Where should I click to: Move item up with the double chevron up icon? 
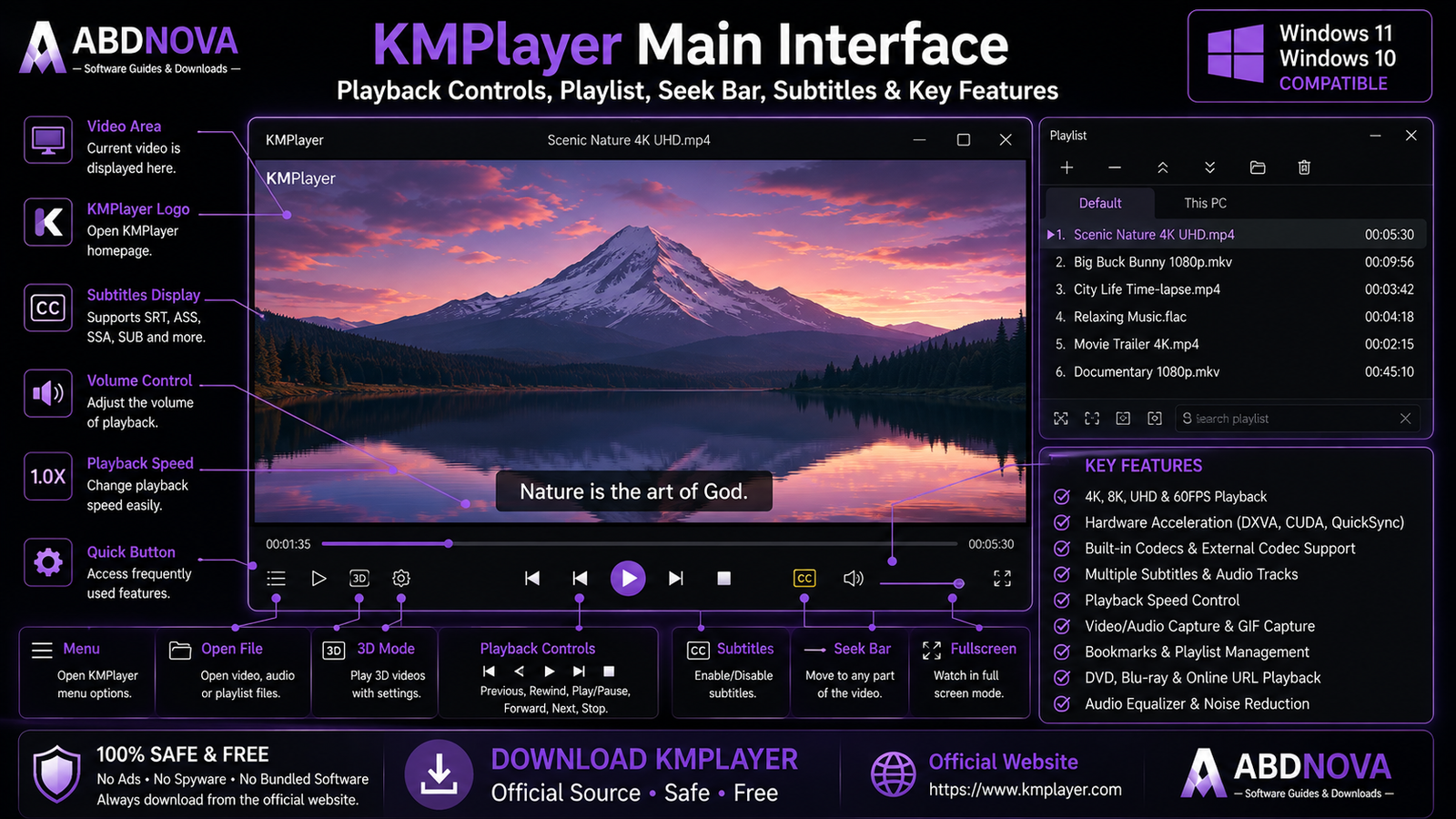(x=1162, y=167)
